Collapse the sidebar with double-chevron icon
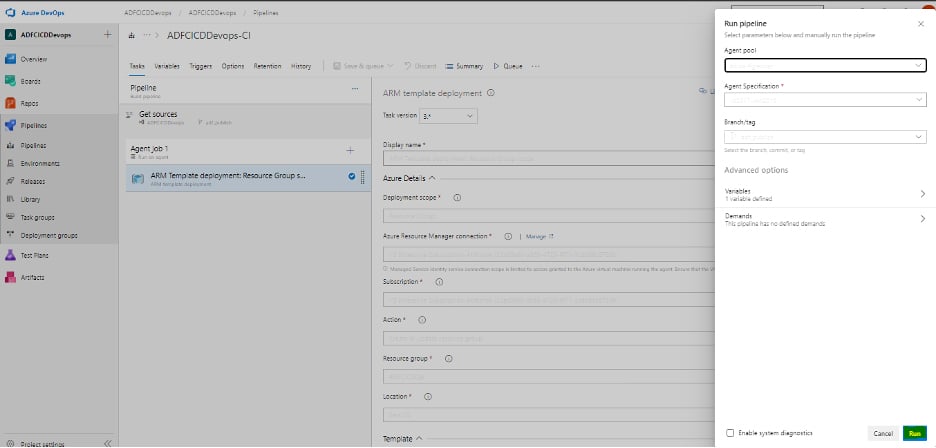 108,443
